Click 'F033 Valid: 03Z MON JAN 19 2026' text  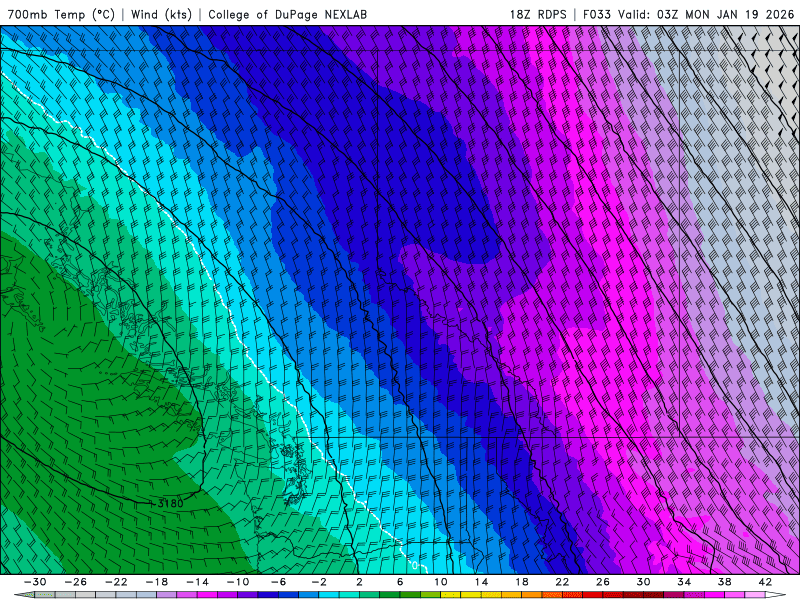[689, 14]
